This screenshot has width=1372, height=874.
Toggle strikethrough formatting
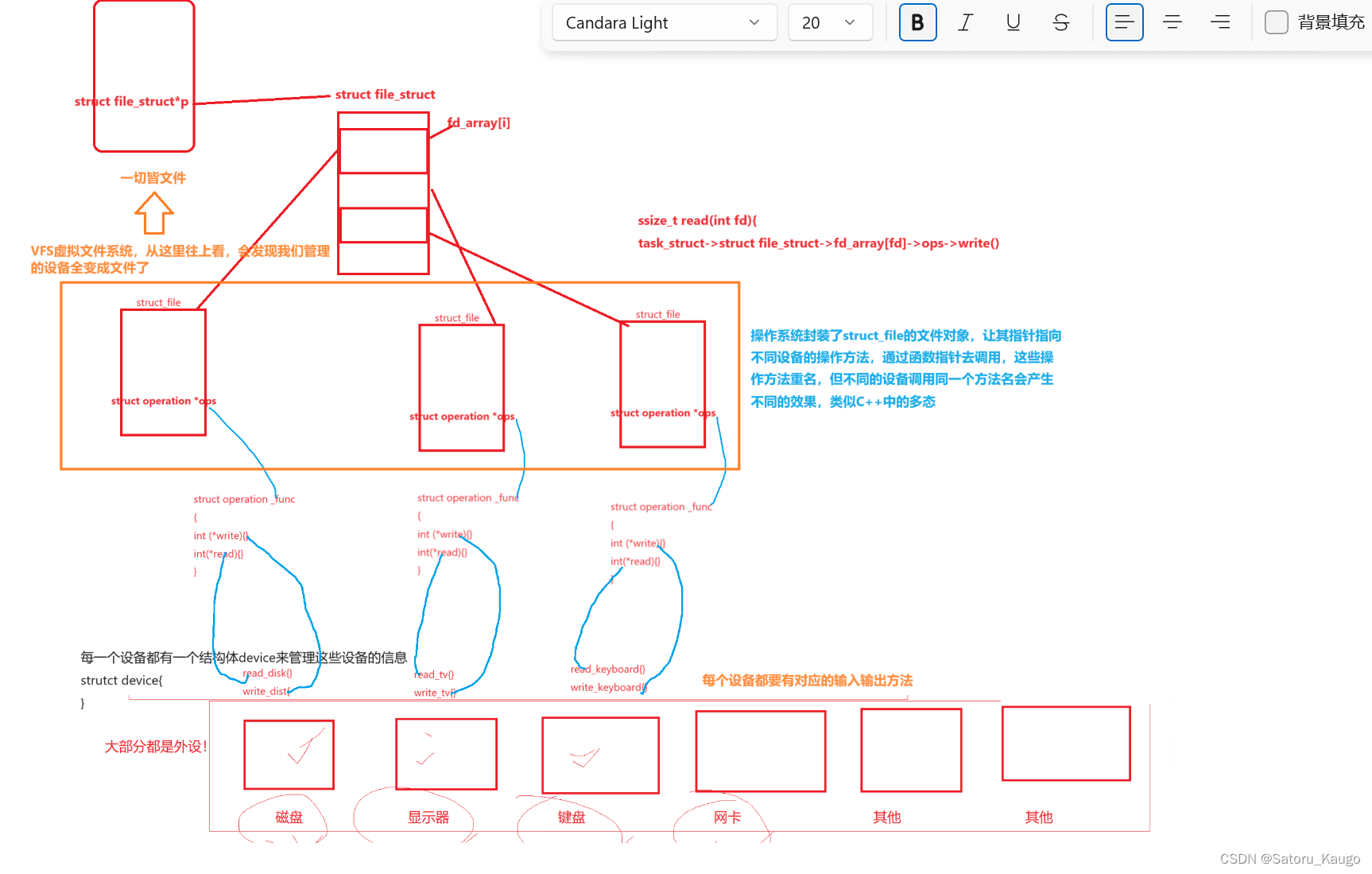pyautogui.click(x=1060, y=22)
